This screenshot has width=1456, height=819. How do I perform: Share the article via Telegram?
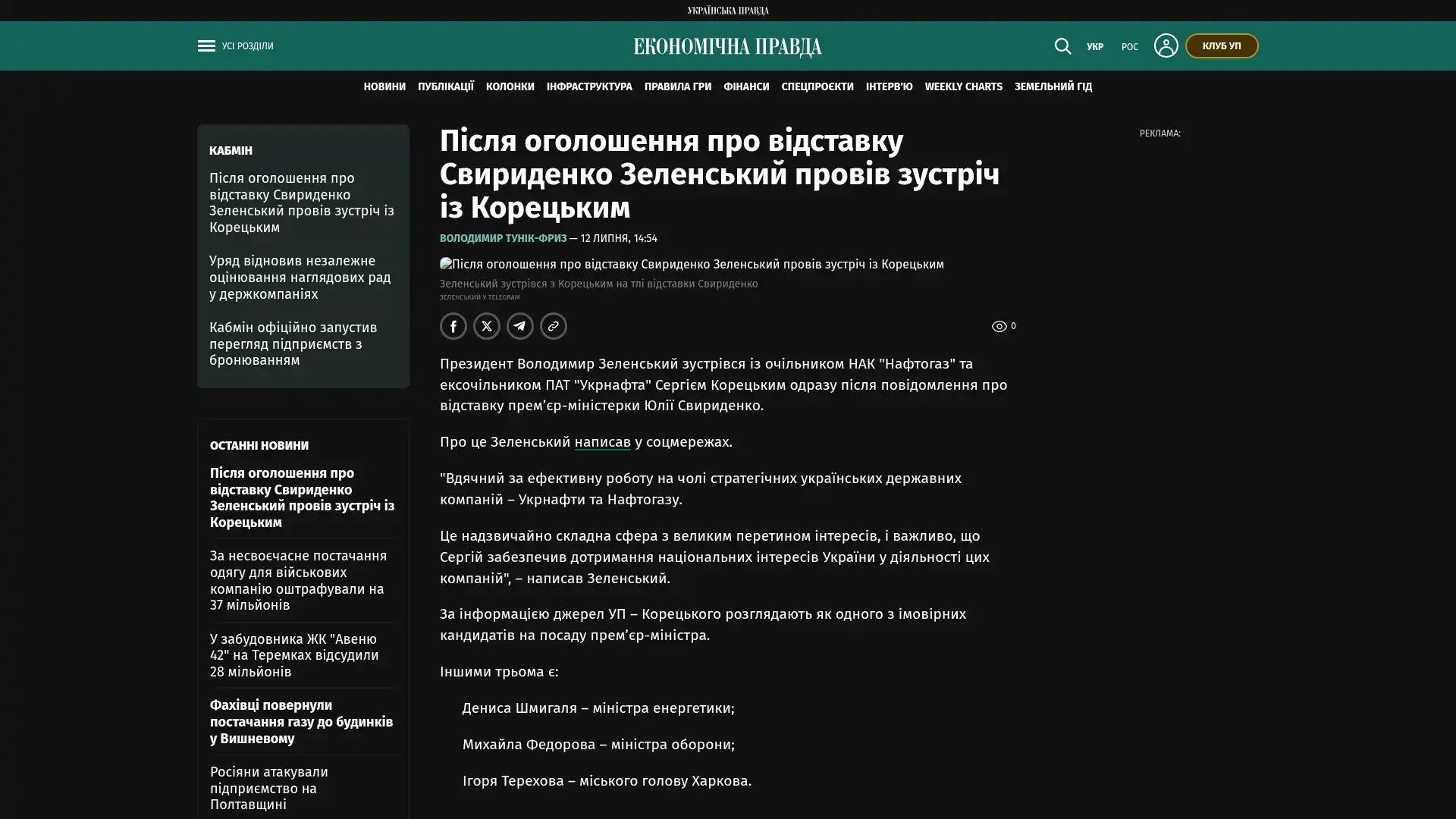coord(520,326)
